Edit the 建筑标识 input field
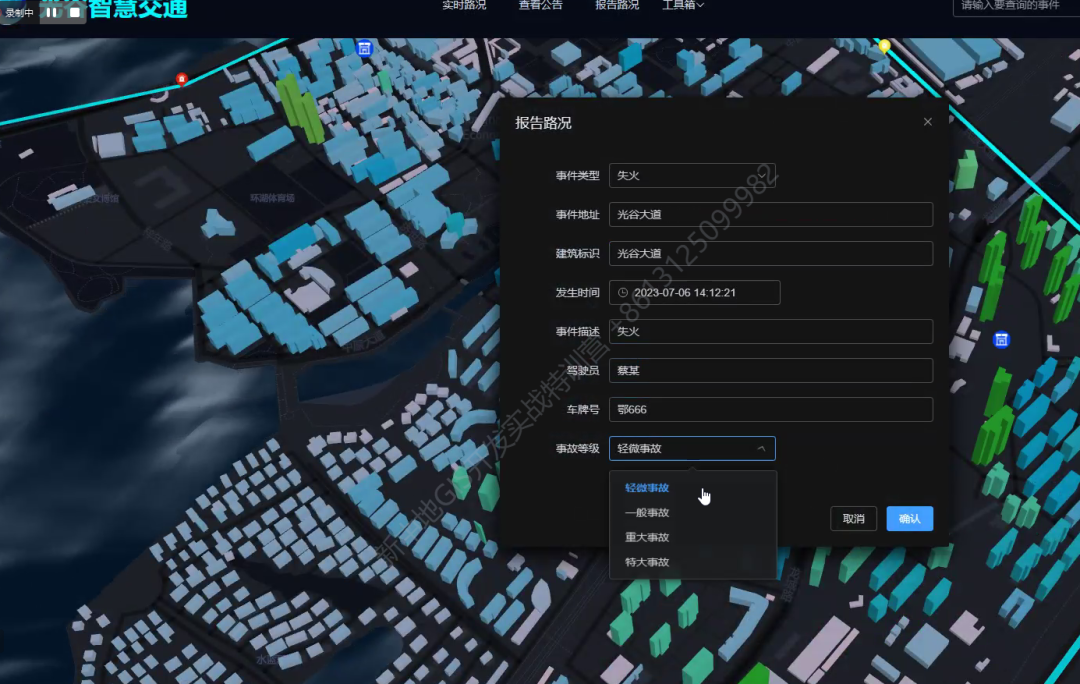Viewport: 1080px width, 684px height. pyautogui.click(x=771, y=253)
